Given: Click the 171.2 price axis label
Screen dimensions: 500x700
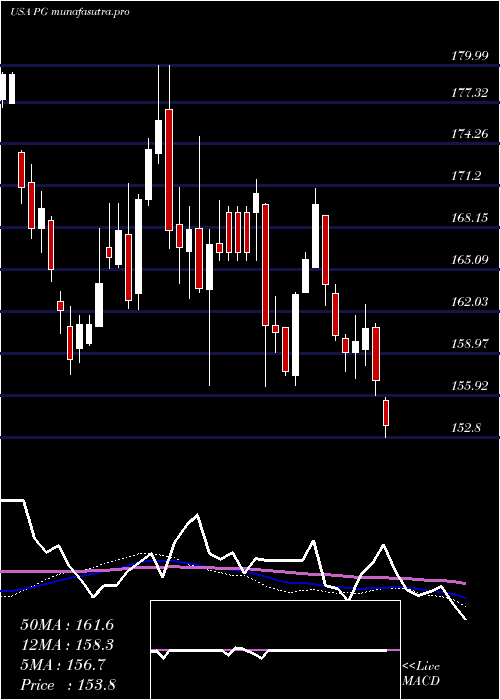Looking at the screenshot, I should click(465, 176).
